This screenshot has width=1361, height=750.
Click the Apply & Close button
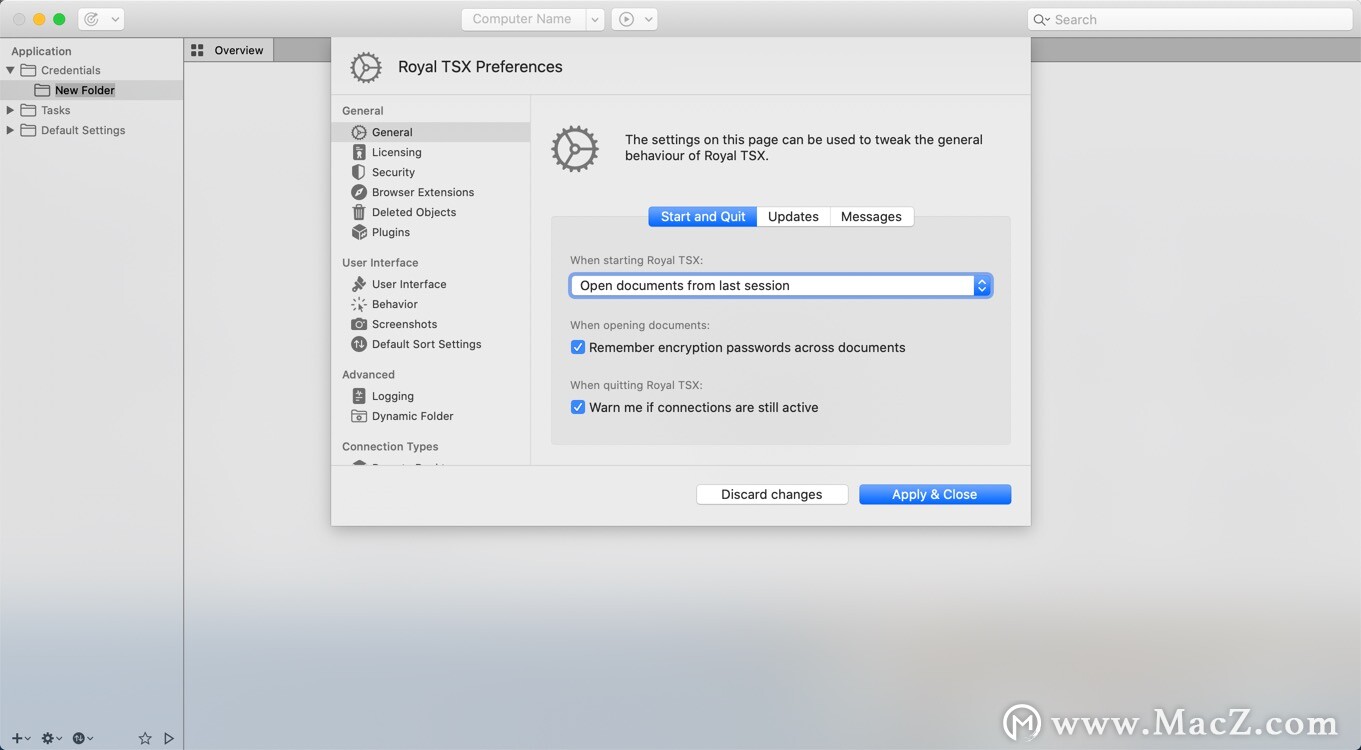pyautogui.click(x=935, y=494)
